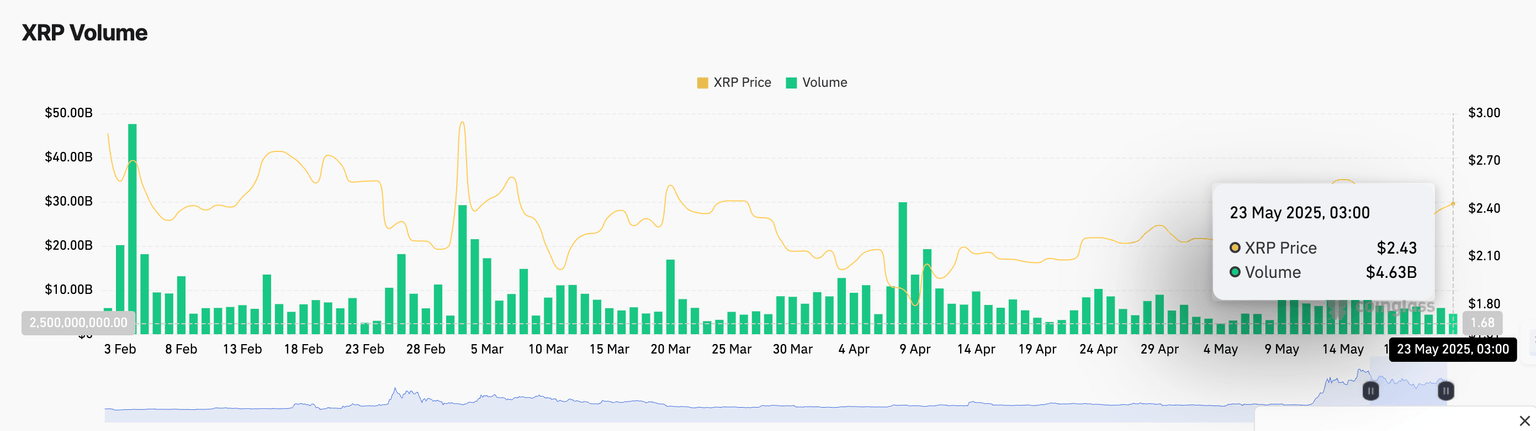Click the green Volume dot in tooltip
Image resolution: width=1536 pixels, height=431 pixels.
(1235, 272)
